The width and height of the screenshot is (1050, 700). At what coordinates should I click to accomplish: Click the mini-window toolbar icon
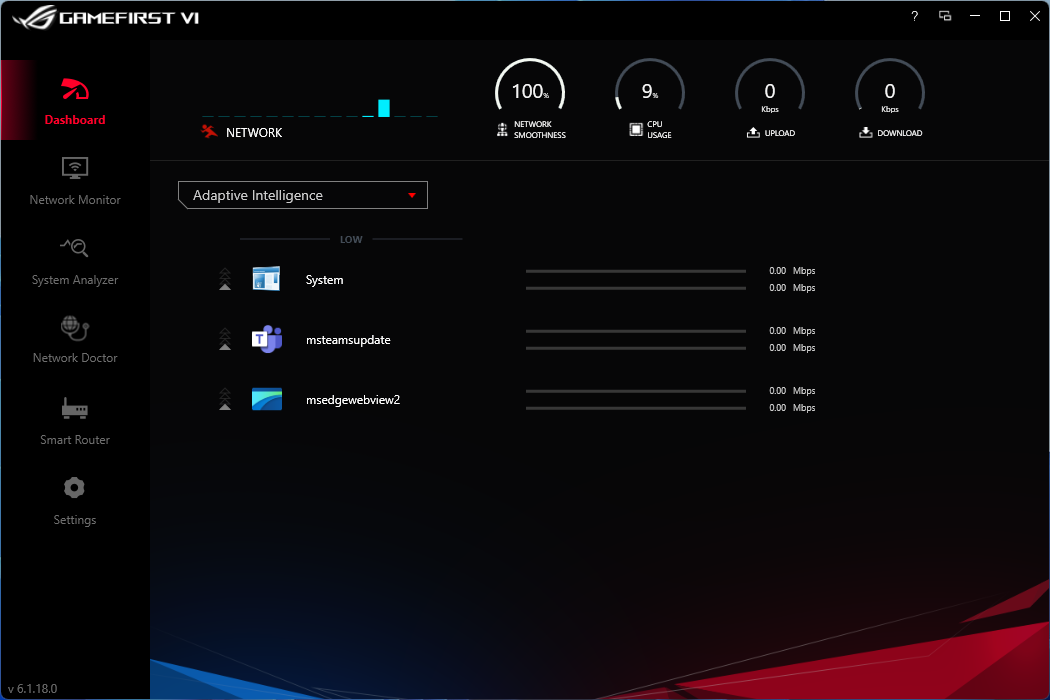click(945, 16)
